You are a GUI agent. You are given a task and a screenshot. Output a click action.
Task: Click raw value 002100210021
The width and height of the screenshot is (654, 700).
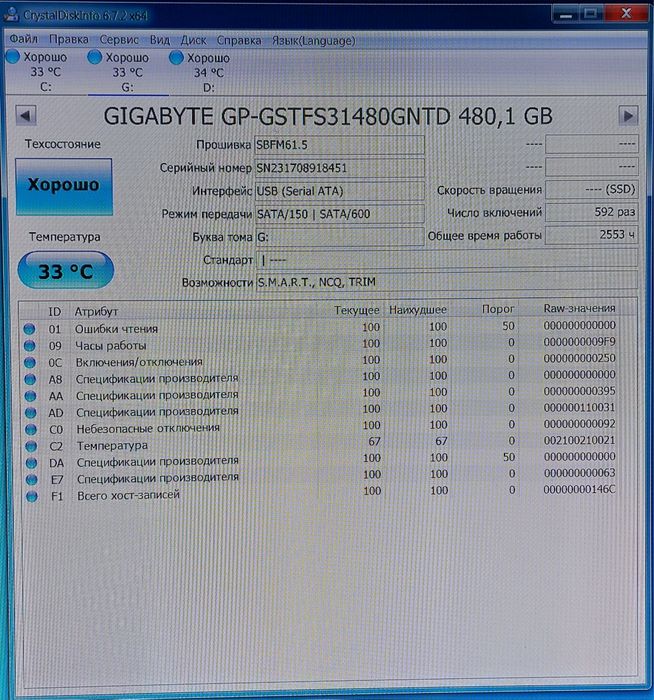point(579,441)
